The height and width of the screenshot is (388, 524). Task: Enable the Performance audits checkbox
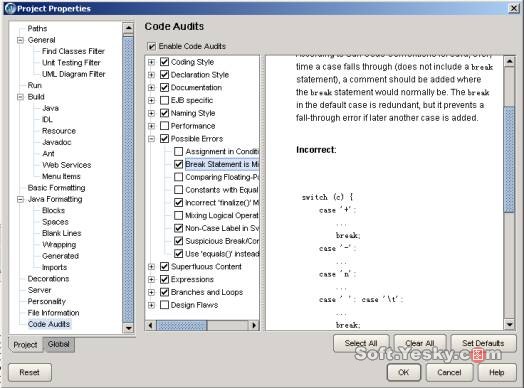coord(164,126)
